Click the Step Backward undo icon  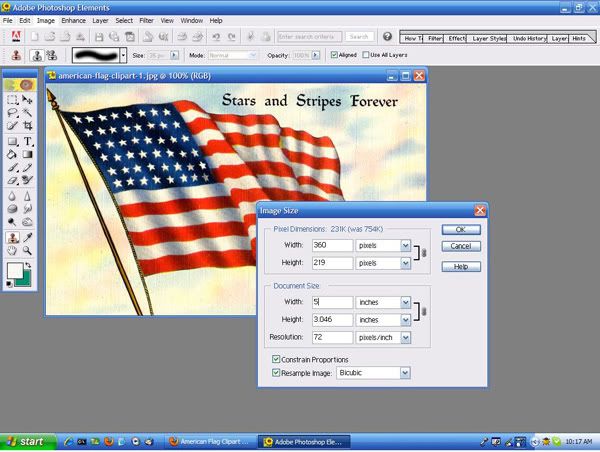click(216, 37)
